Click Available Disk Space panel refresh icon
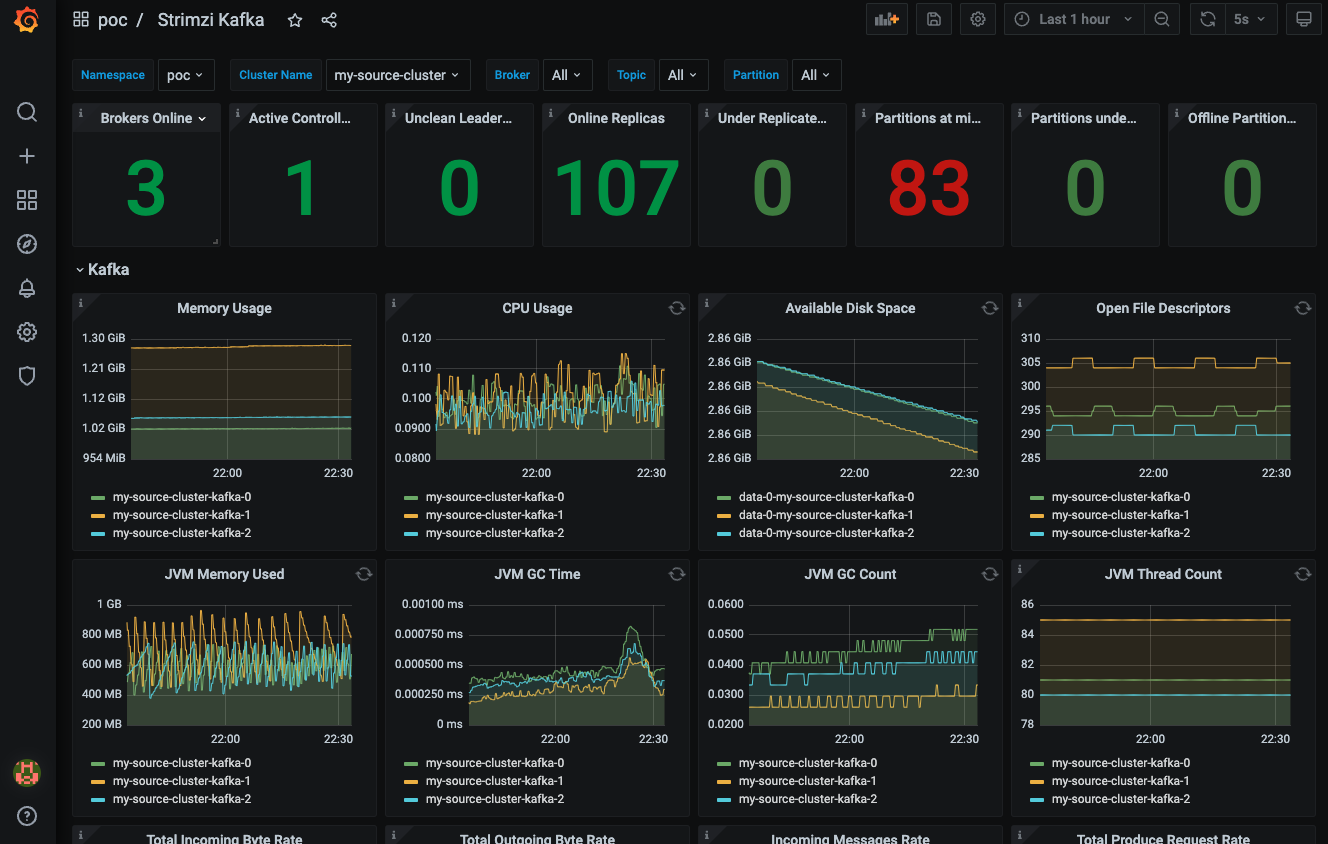1328x844 pixels. pyautogui.click(x=990, y=308)
